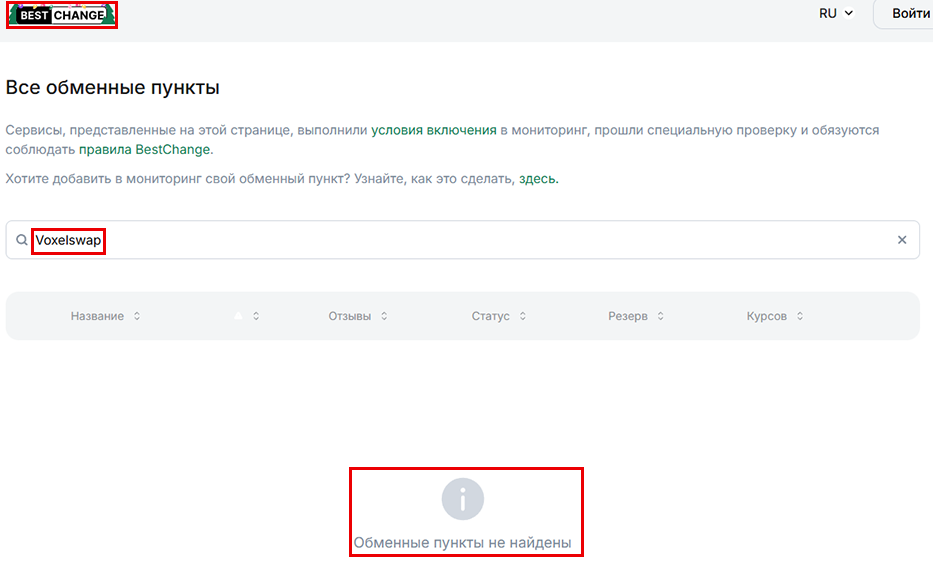This screenshot has height=580, width=933.
Task: Click sort arrows next to Резерв
Action: [661, 316]
